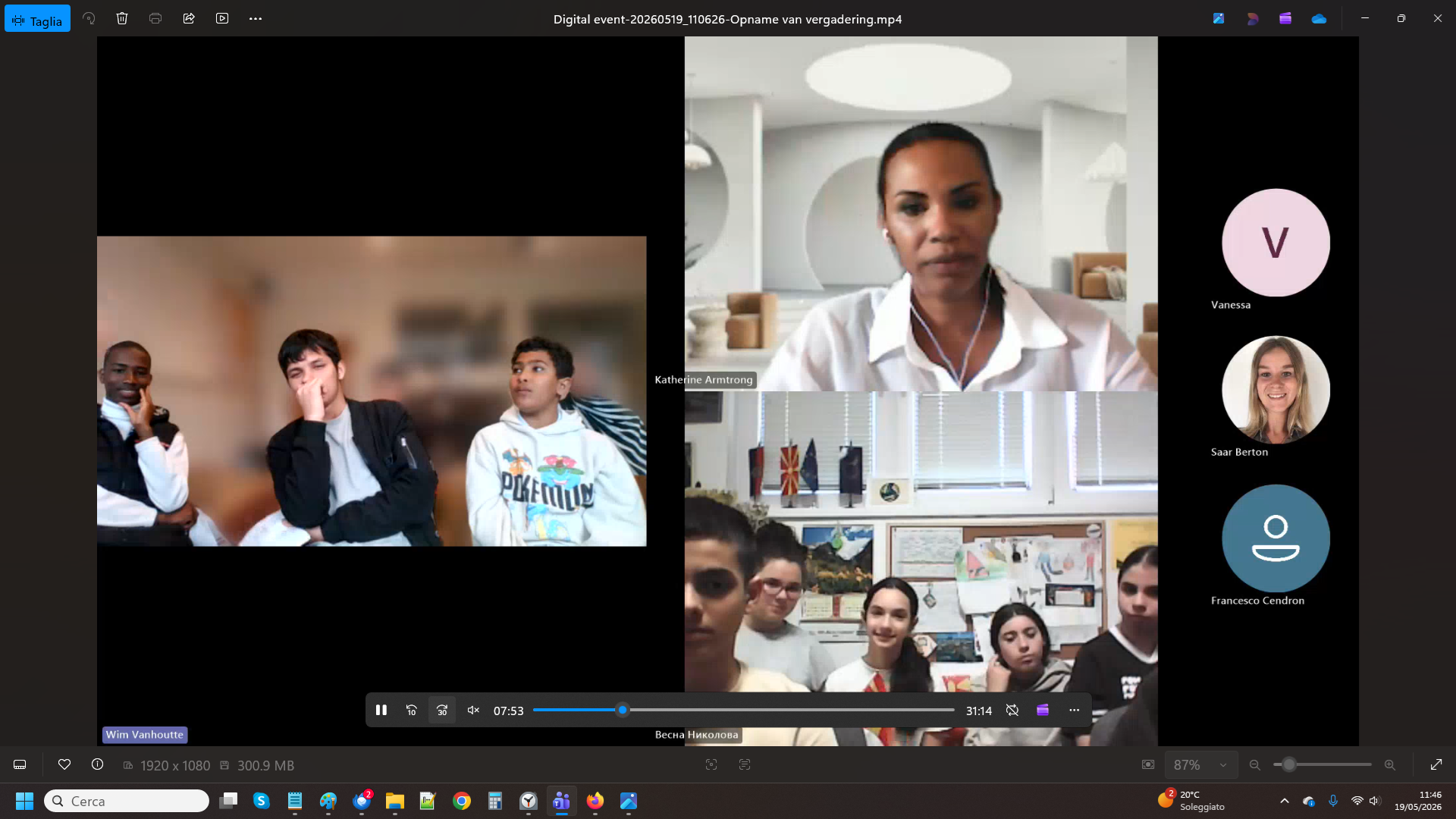This screenshot has height=819, width=1456.
Task: Click the print icon
Action: [155, 18]
